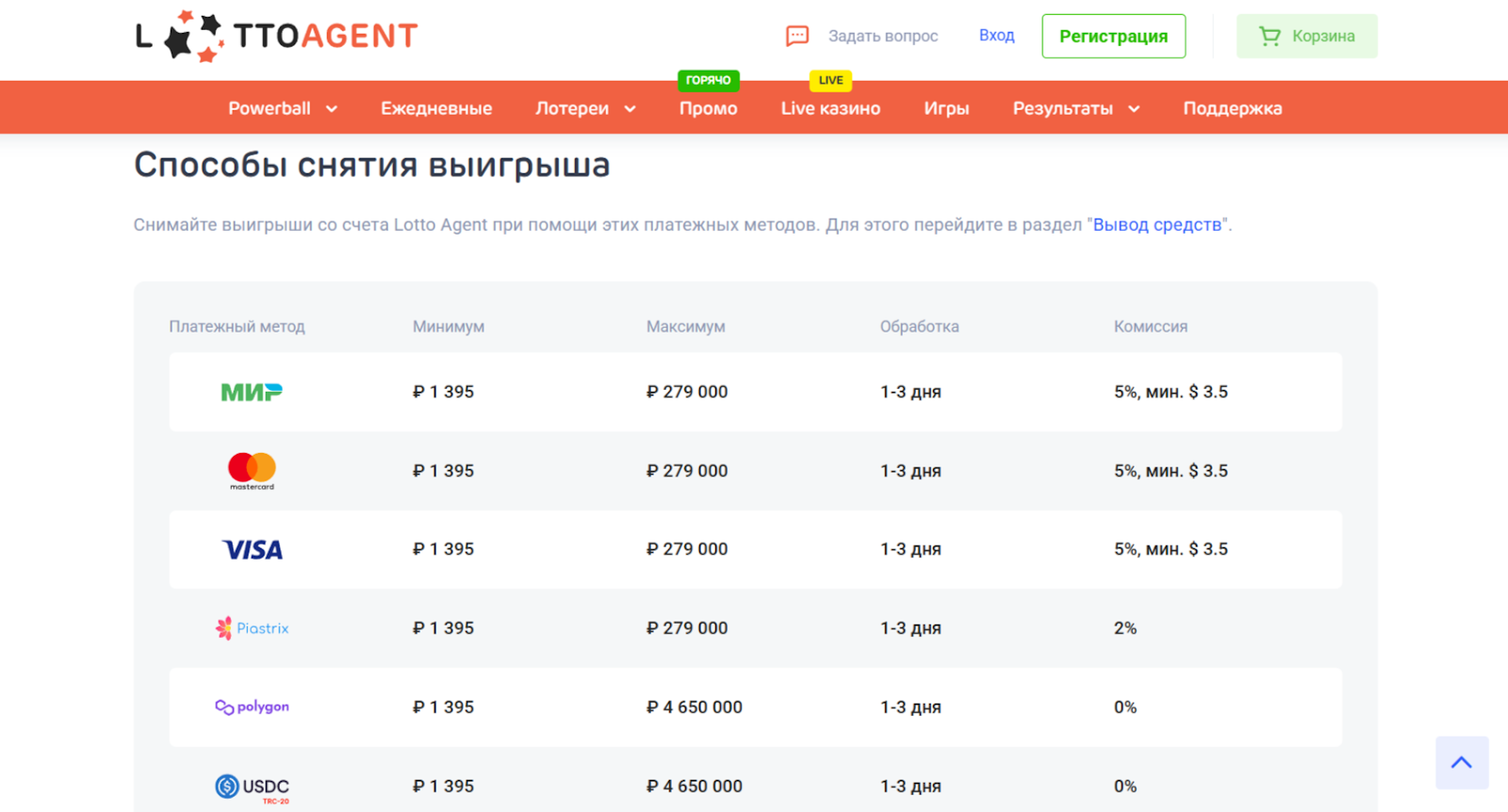Image resolution: width=1508 pixels, height=812 pixels.
Task: Click the chat bubble question icon
Action: (797, 36)
